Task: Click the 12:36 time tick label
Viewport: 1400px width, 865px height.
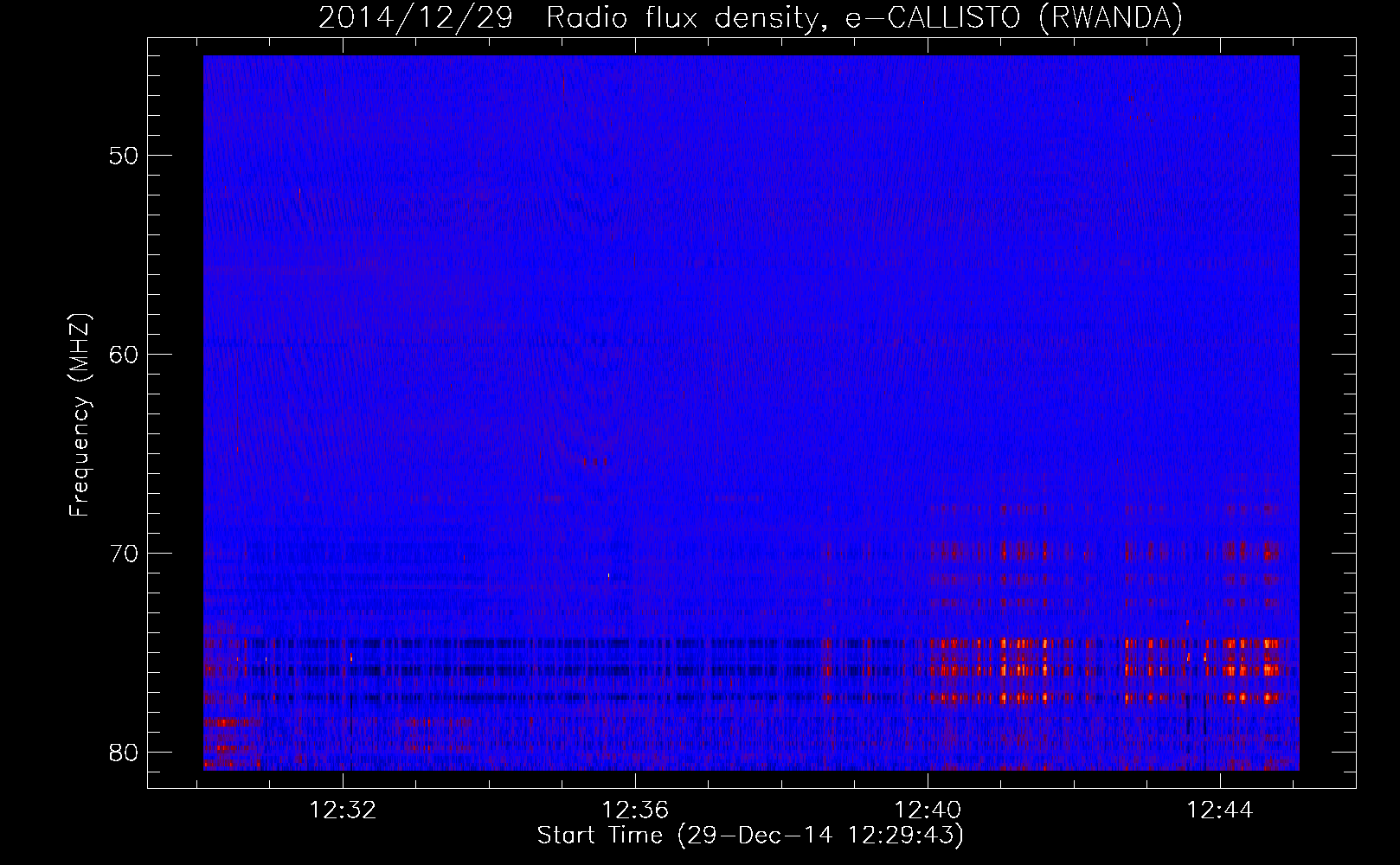Action: [x=636, y=811]
